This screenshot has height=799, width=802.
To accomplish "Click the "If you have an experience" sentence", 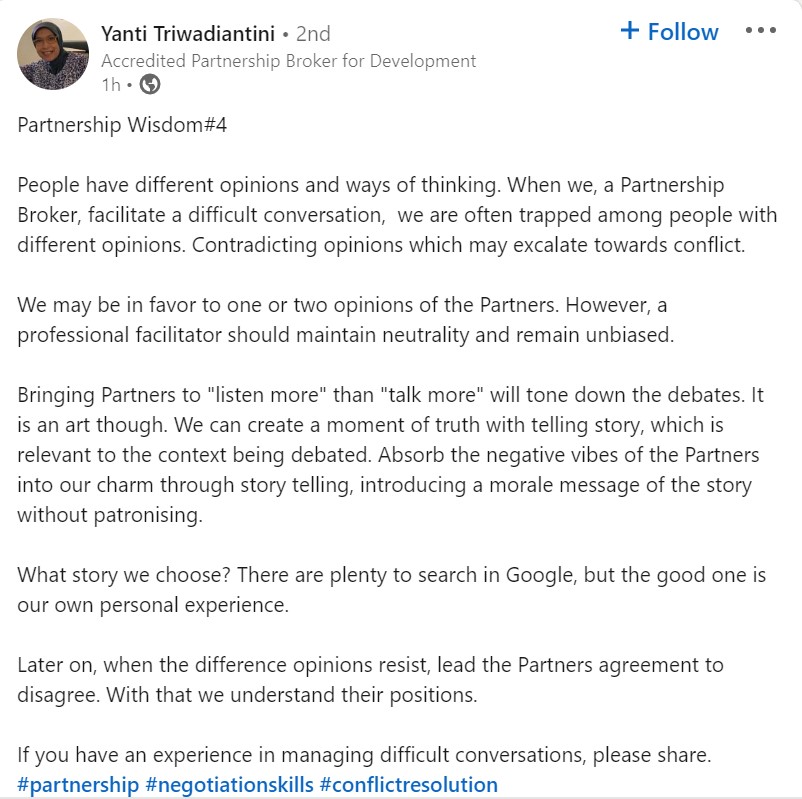I will click(x=364, y=753).
